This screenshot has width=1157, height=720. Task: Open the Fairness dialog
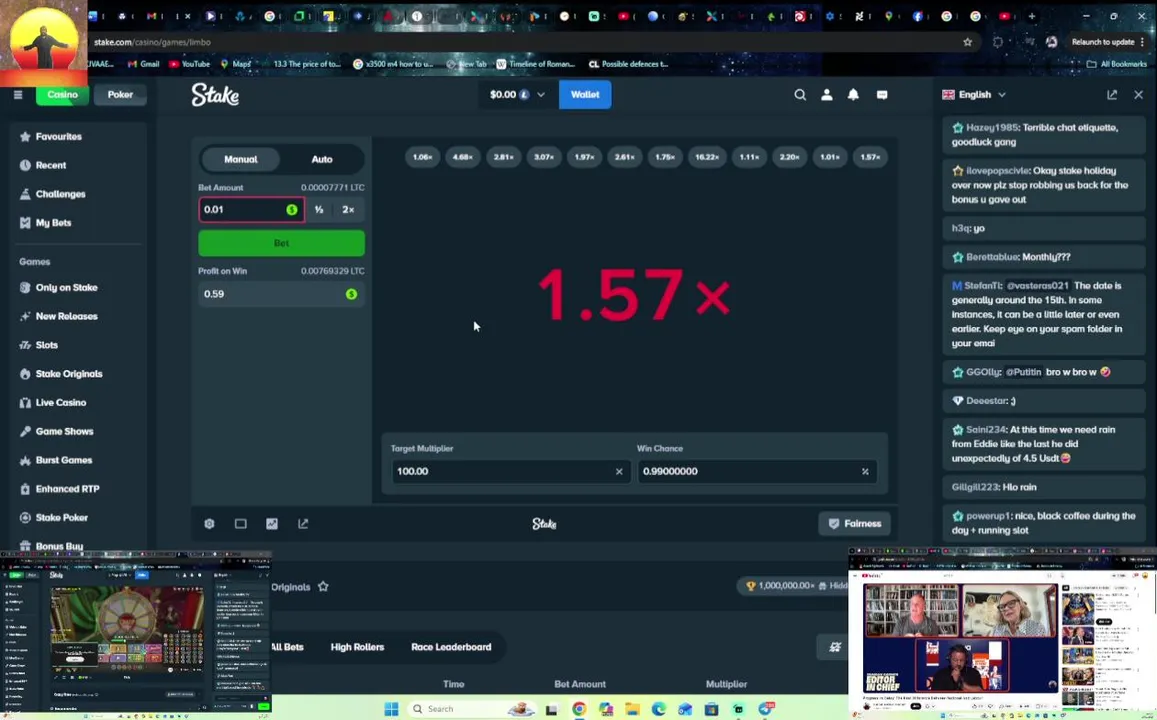tap(854, 524)
